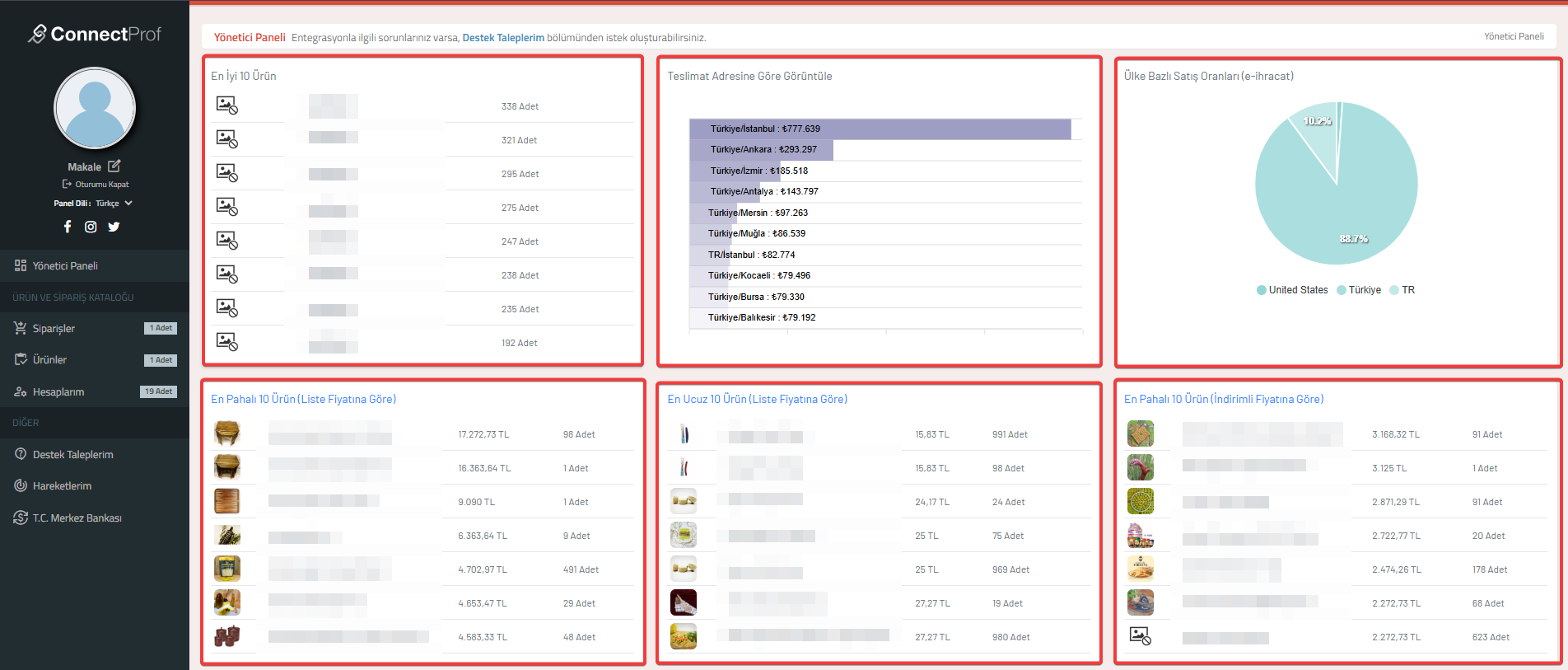Click the missing-image icon for 295 Adet product

[x=227, y=172]
